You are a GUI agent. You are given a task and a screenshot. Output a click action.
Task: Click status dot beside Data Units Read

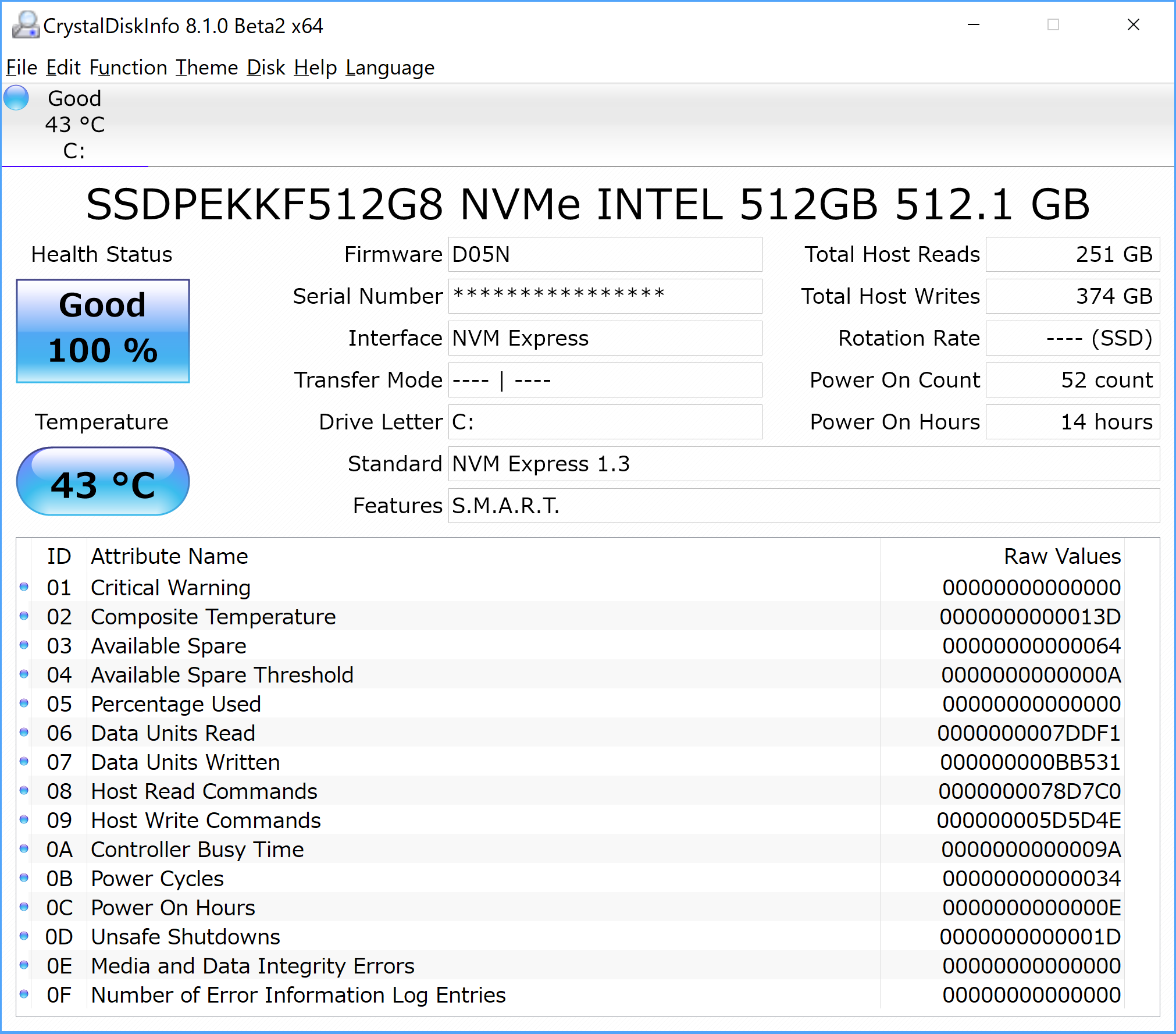tap(24, 732)
